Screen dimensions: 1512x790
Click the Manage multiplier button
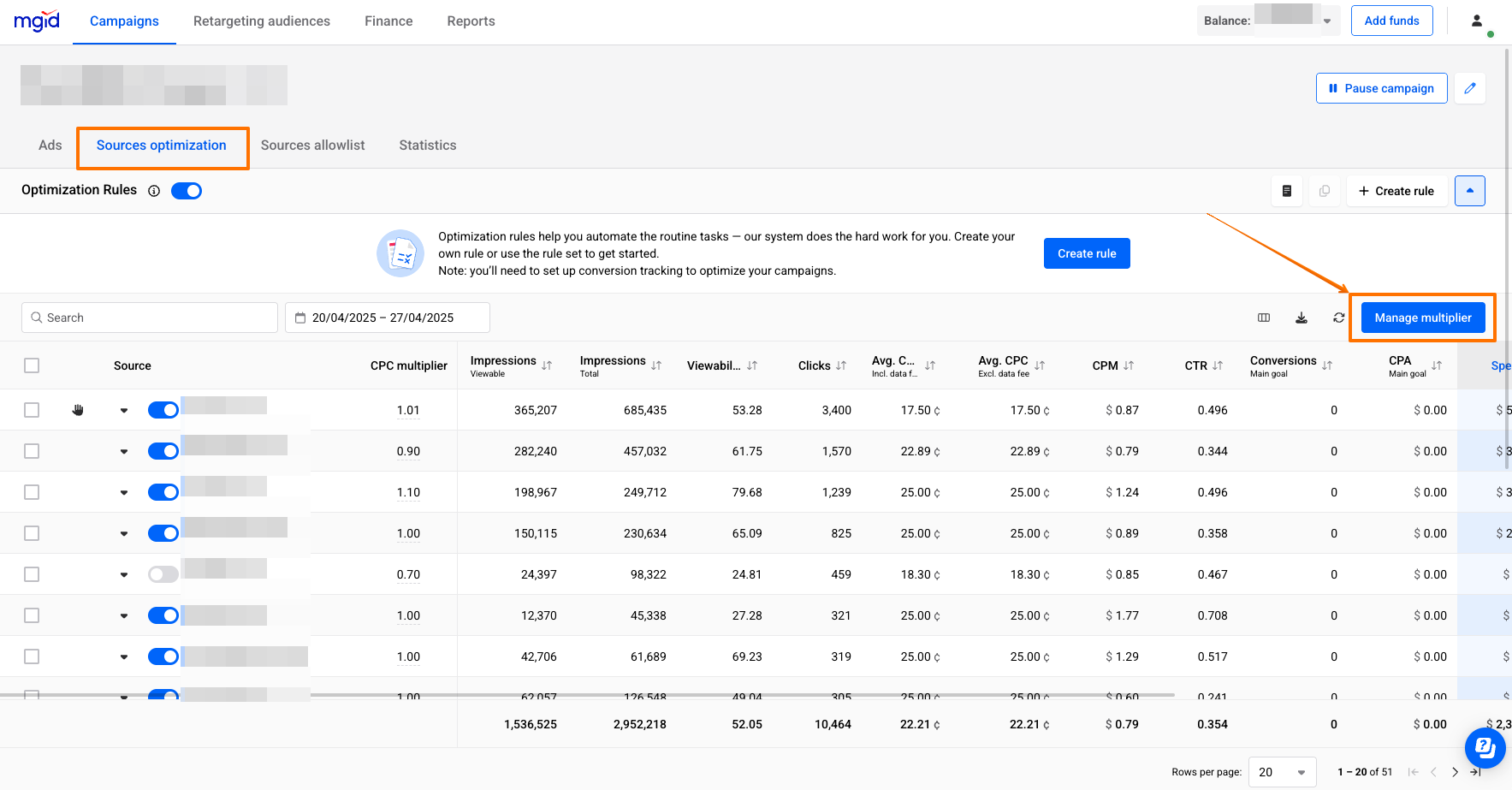pyautogui.click(x=1422, y=318)
